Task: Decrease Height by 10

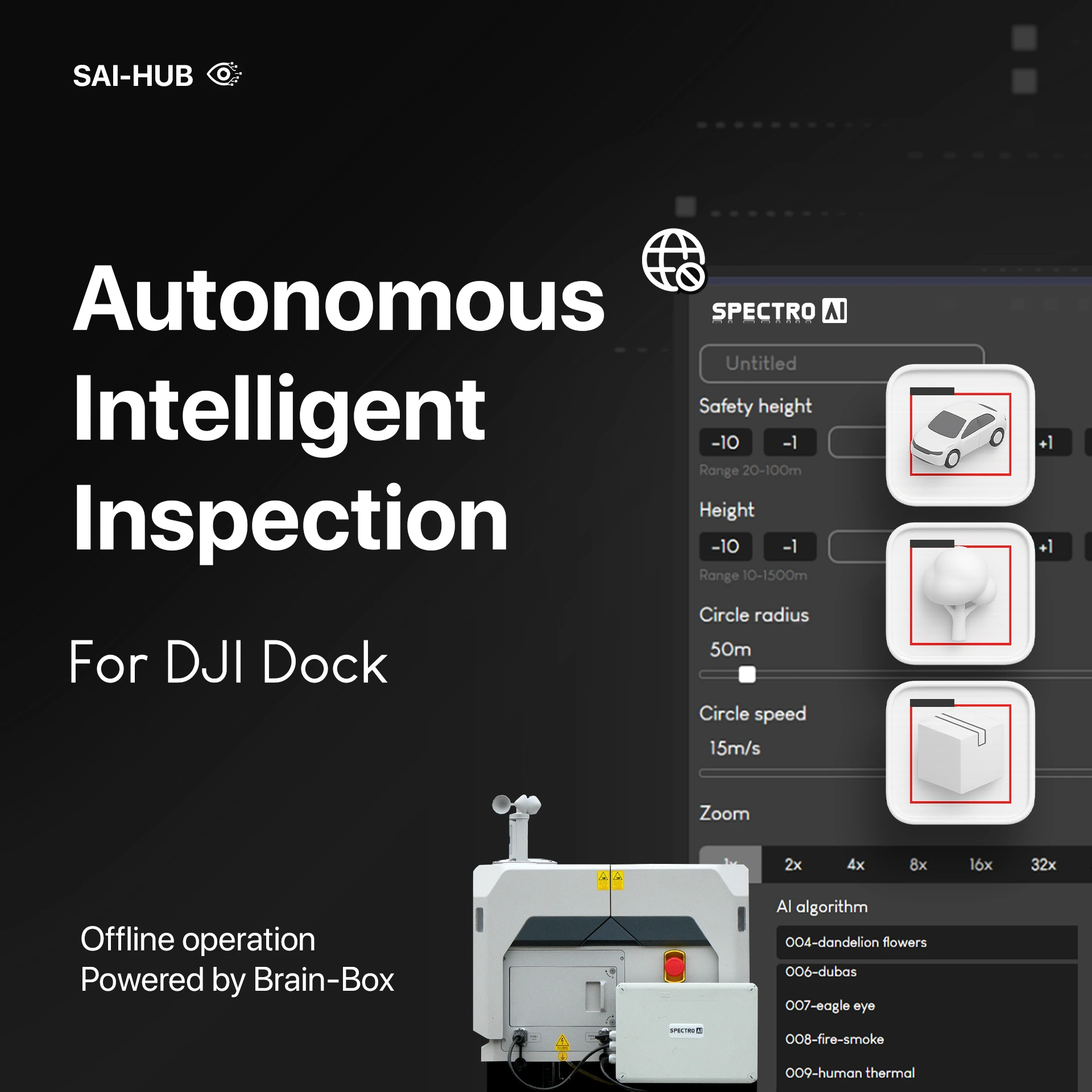Action: pos(726,547)
